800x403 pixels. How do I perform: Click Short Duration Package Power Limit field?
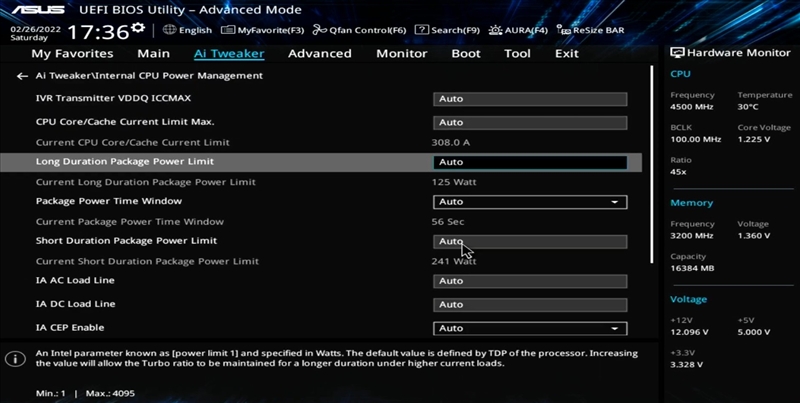[530, 241]
